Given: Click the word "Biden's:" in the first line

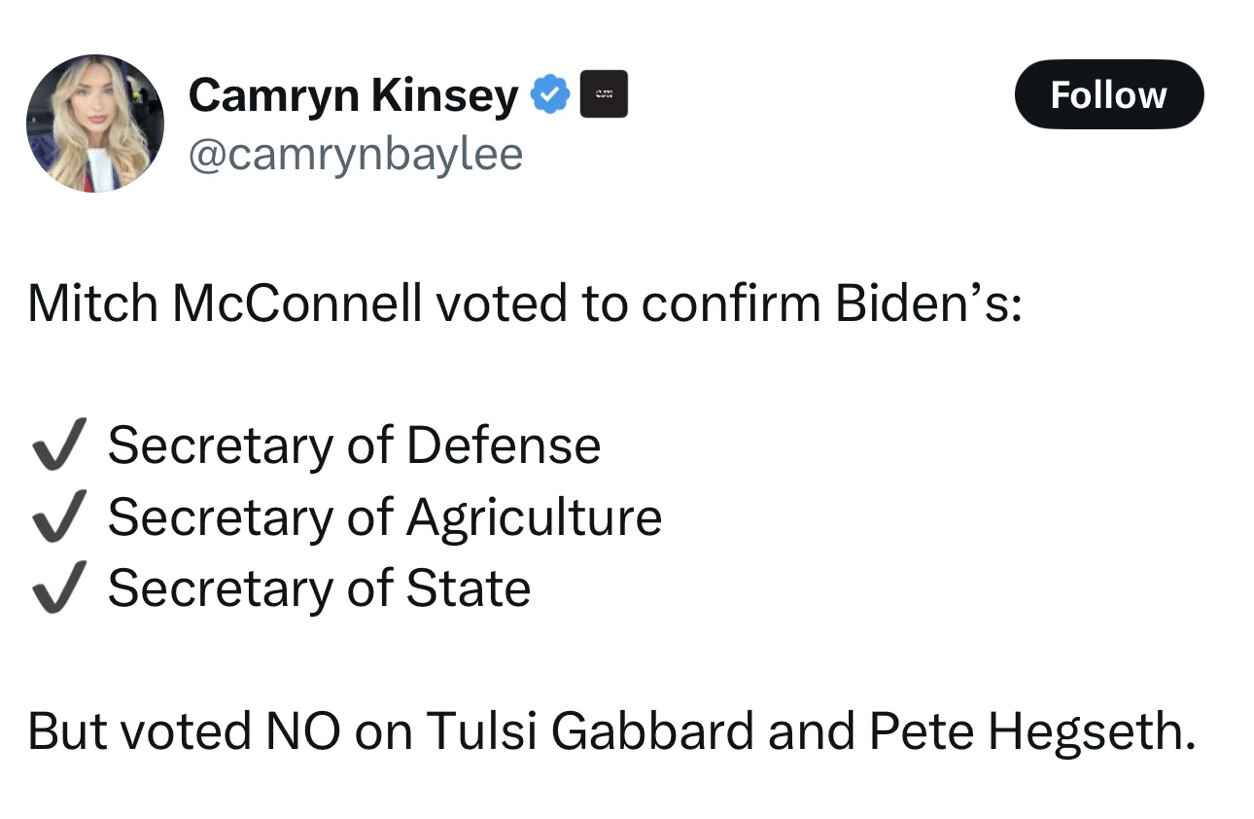Looking at the screenshot, I should tap(929, 304).
